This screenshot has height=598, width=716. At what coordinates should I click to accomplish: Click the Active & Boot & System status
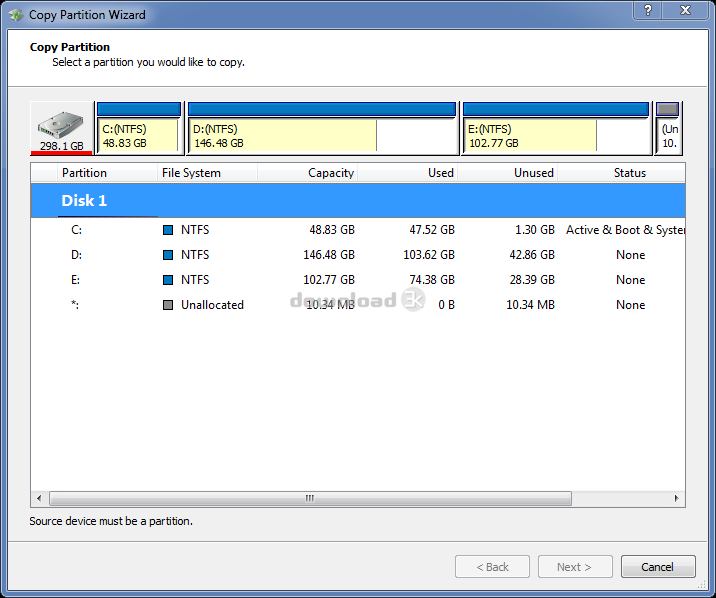pos(625,230)
